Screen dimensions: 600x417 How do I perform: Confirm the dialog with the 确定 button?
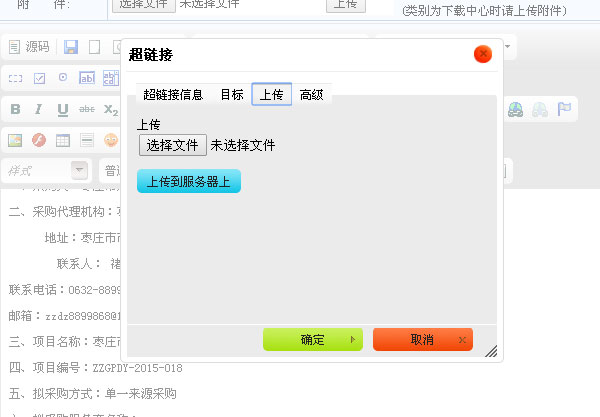click(x=313, y=340)
